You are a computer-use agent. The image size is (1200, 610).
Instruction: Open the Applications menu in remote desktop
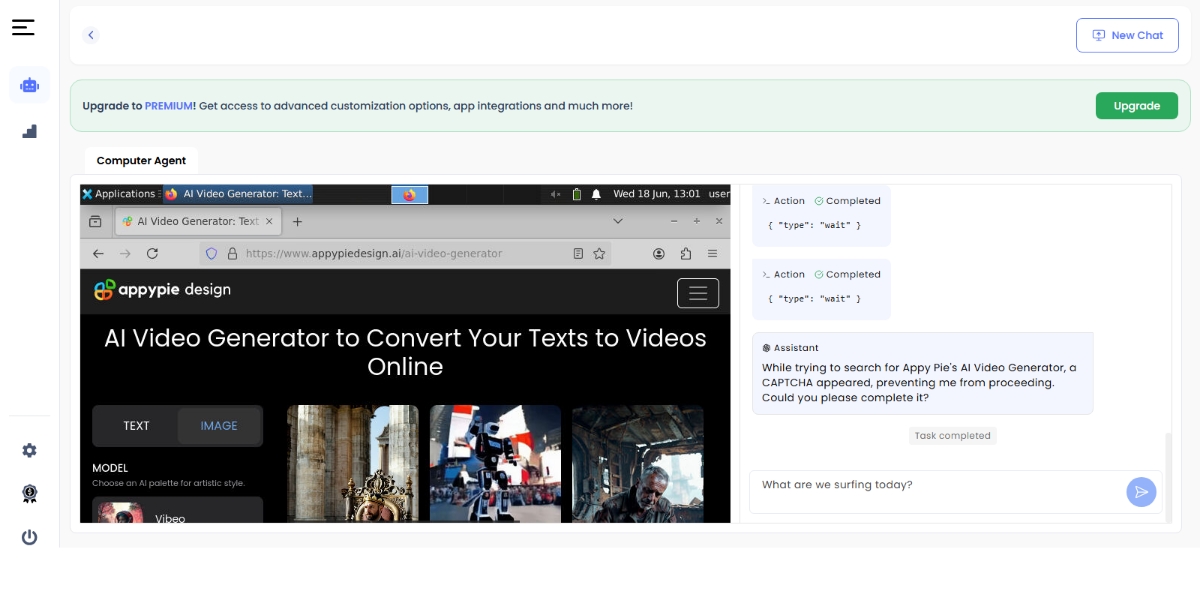pos(119,194)
